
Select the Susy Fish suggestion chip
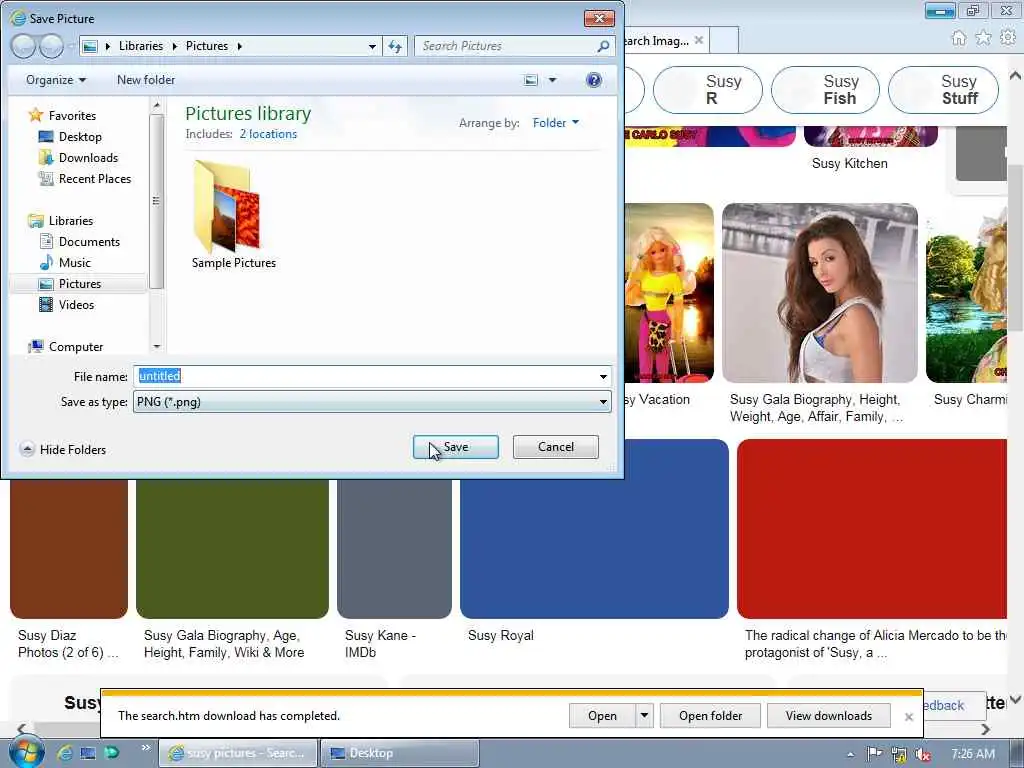pyautogui.click(x=825, y=90)
